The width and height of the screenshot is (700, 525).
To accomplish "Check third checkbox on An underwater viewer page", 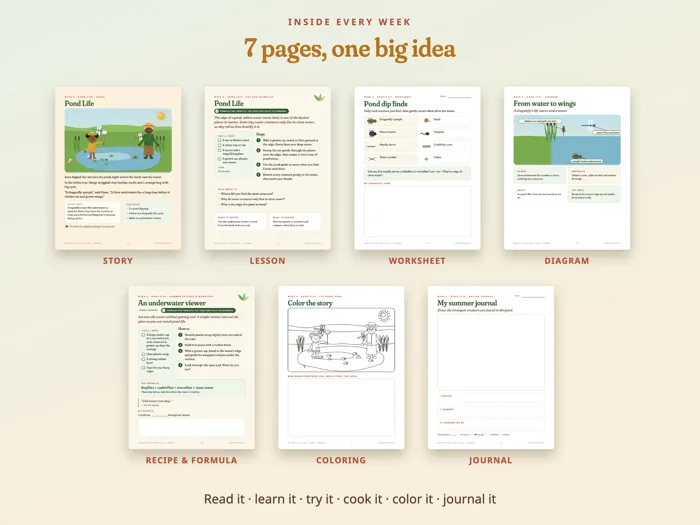I will click(x=143, y=359).
